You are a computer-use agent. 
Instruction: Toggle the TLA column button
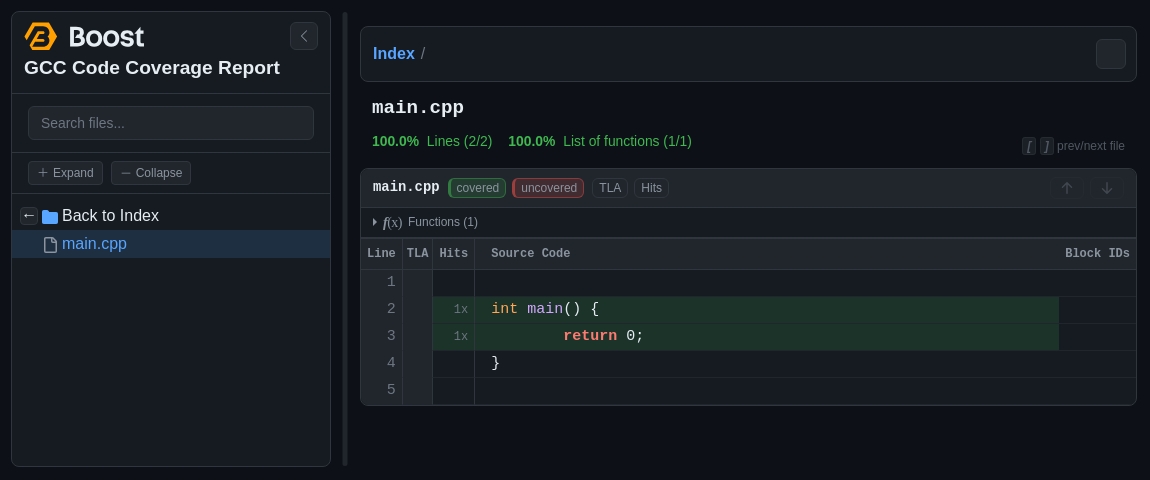pos(609,188)
